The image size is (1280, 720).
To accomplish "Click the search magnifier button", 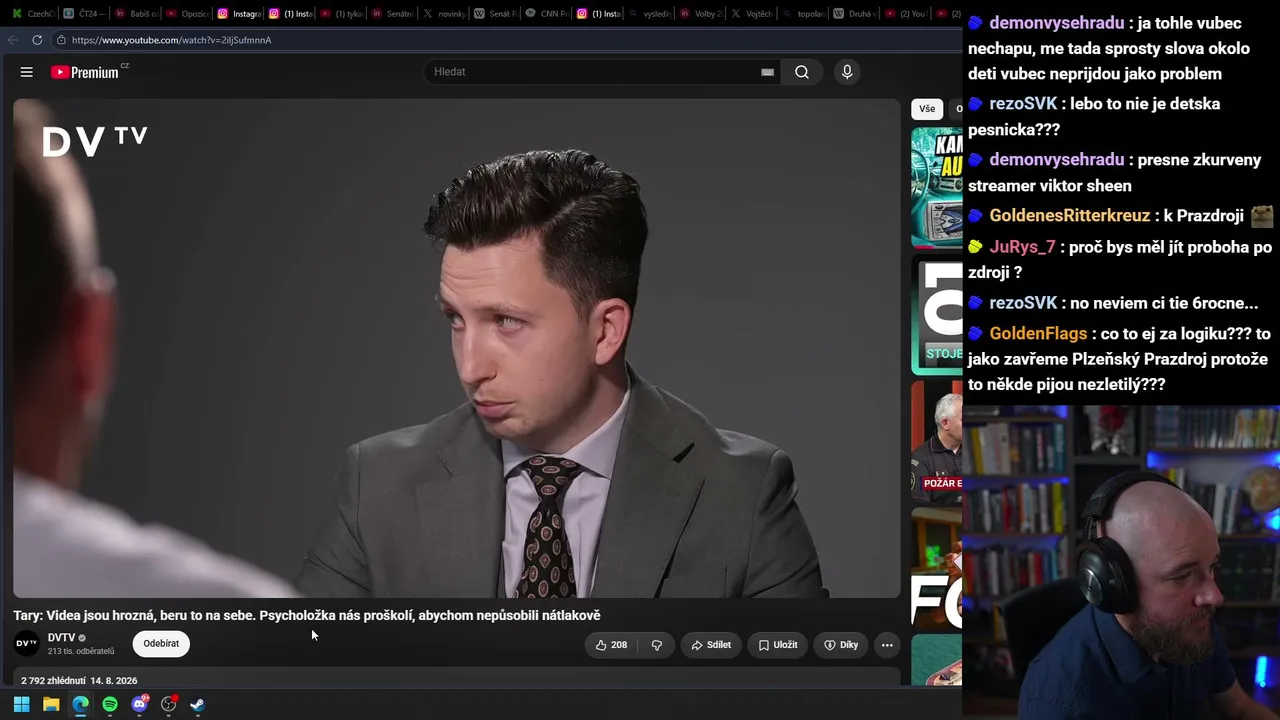I will coord(802,72).
